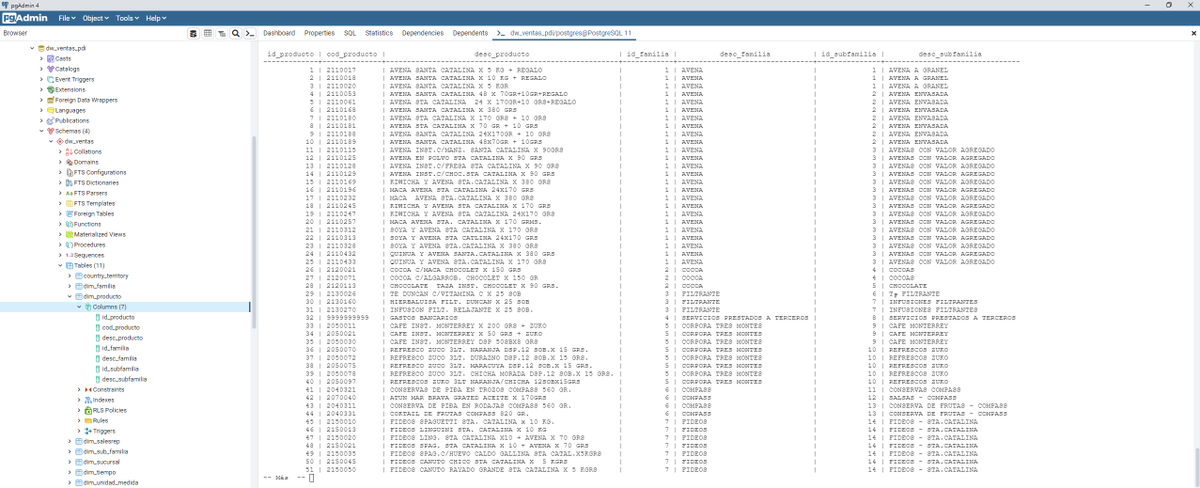Open the File menu
1200x488 pixels.
[x=67, y=18]
